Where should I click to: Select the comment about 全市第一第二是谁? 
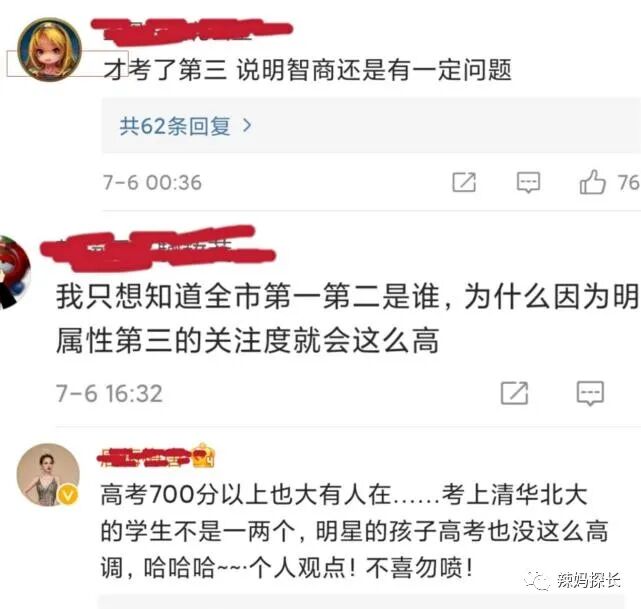click(x=347, y=318)
